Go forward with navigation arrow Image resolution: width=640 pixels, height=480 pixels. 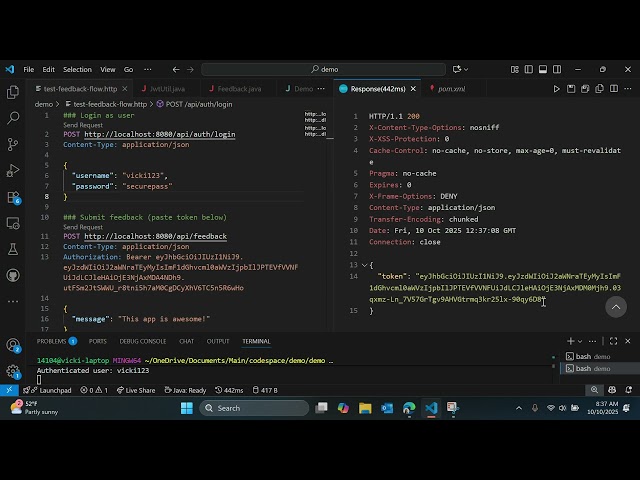tap(190, 69)
